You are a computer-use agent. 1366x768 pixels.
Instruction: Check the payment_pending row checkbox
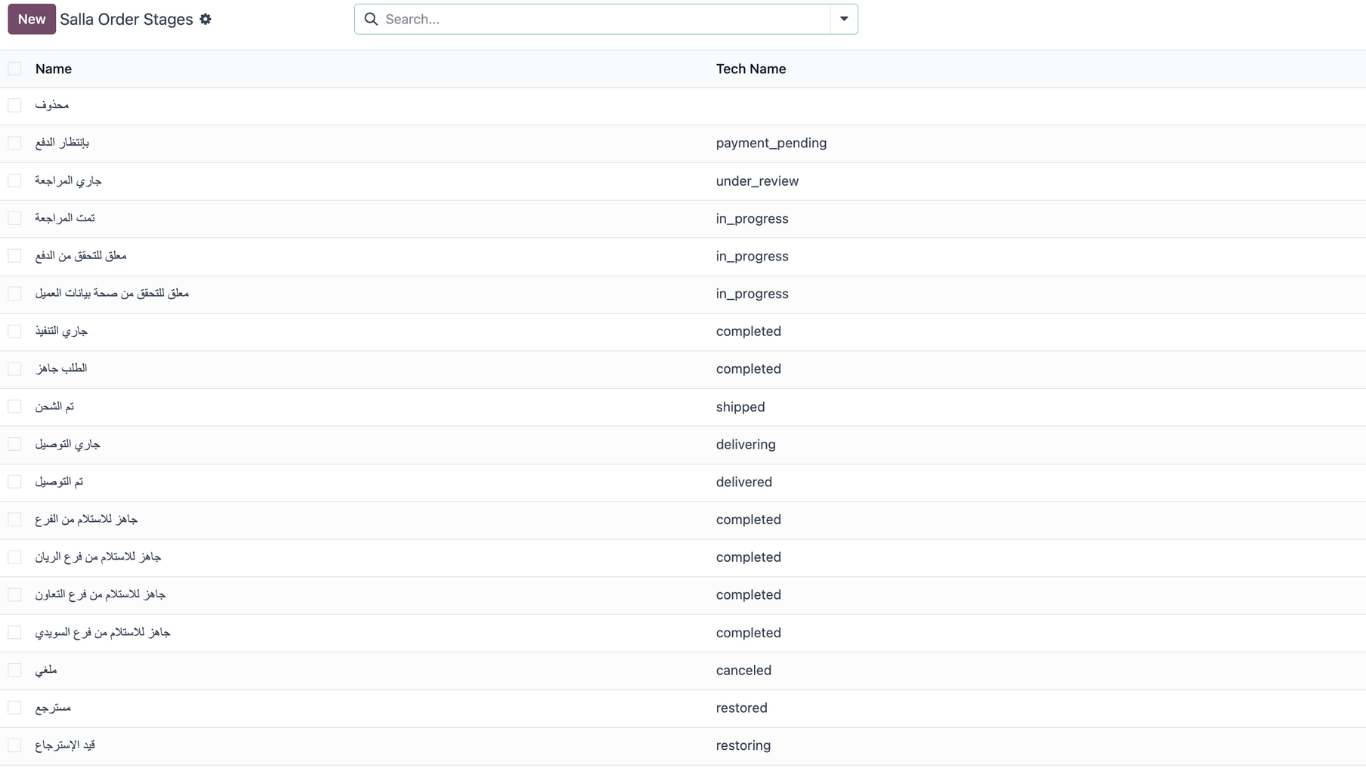(14, 143)
